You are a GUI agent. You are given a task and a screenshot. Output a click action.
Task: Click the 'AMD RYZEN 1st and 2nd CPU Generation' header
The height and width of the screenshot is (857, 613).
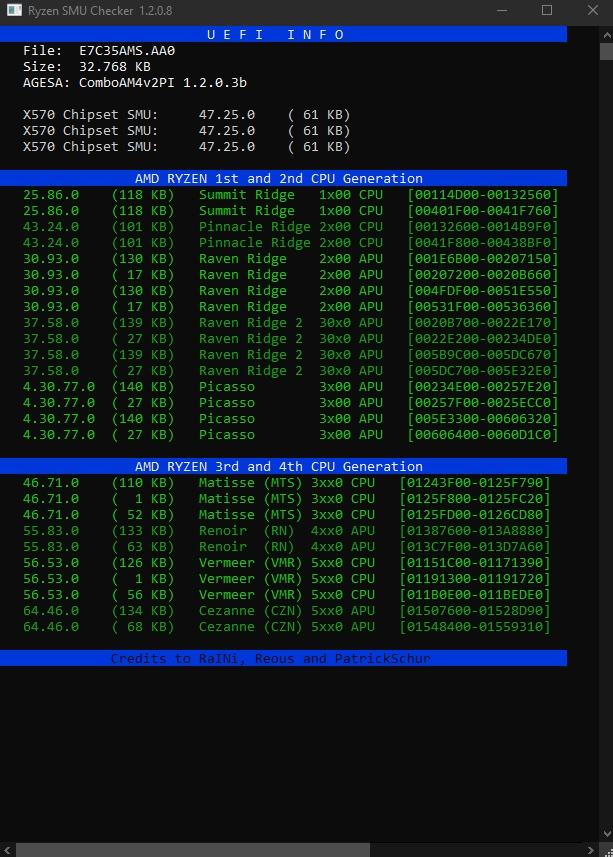[279, 179]
